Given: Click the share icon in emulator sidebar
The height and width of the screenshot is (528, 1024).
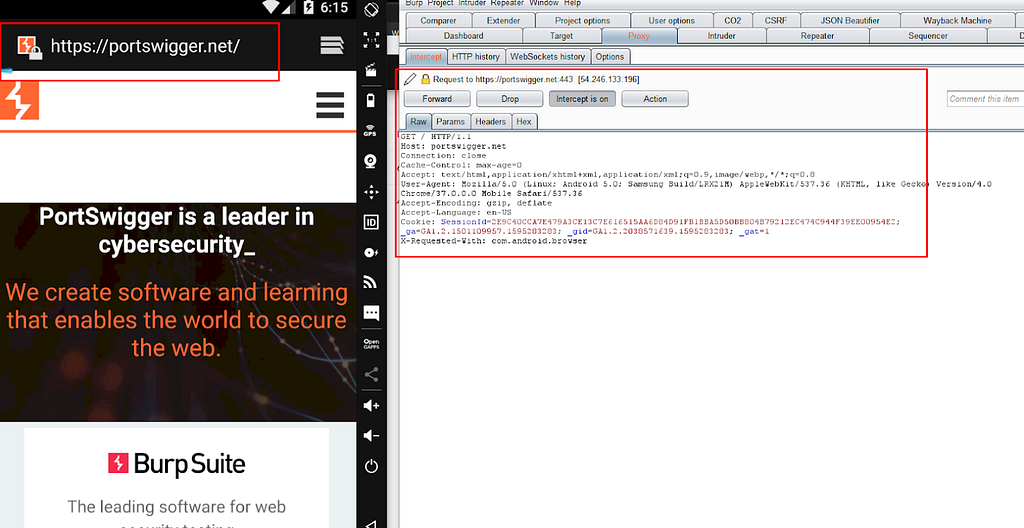Looking at the screenshot, I should point(371,374).
